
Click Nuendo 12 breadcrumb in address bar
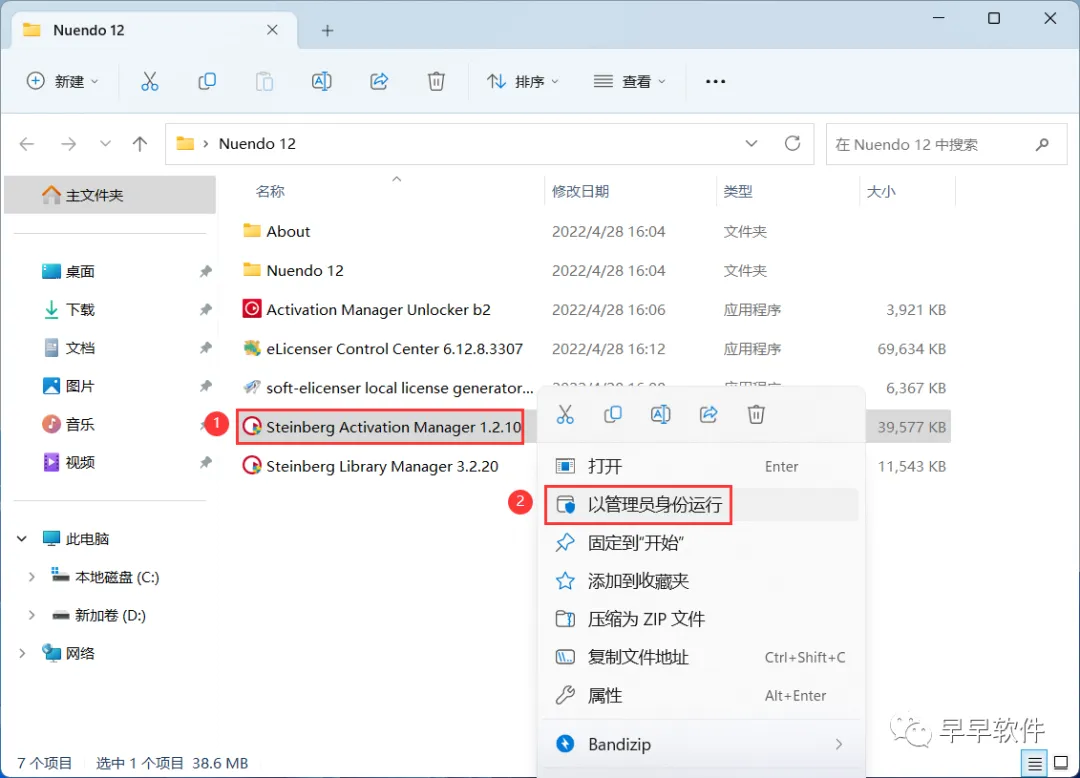[257, 144]
